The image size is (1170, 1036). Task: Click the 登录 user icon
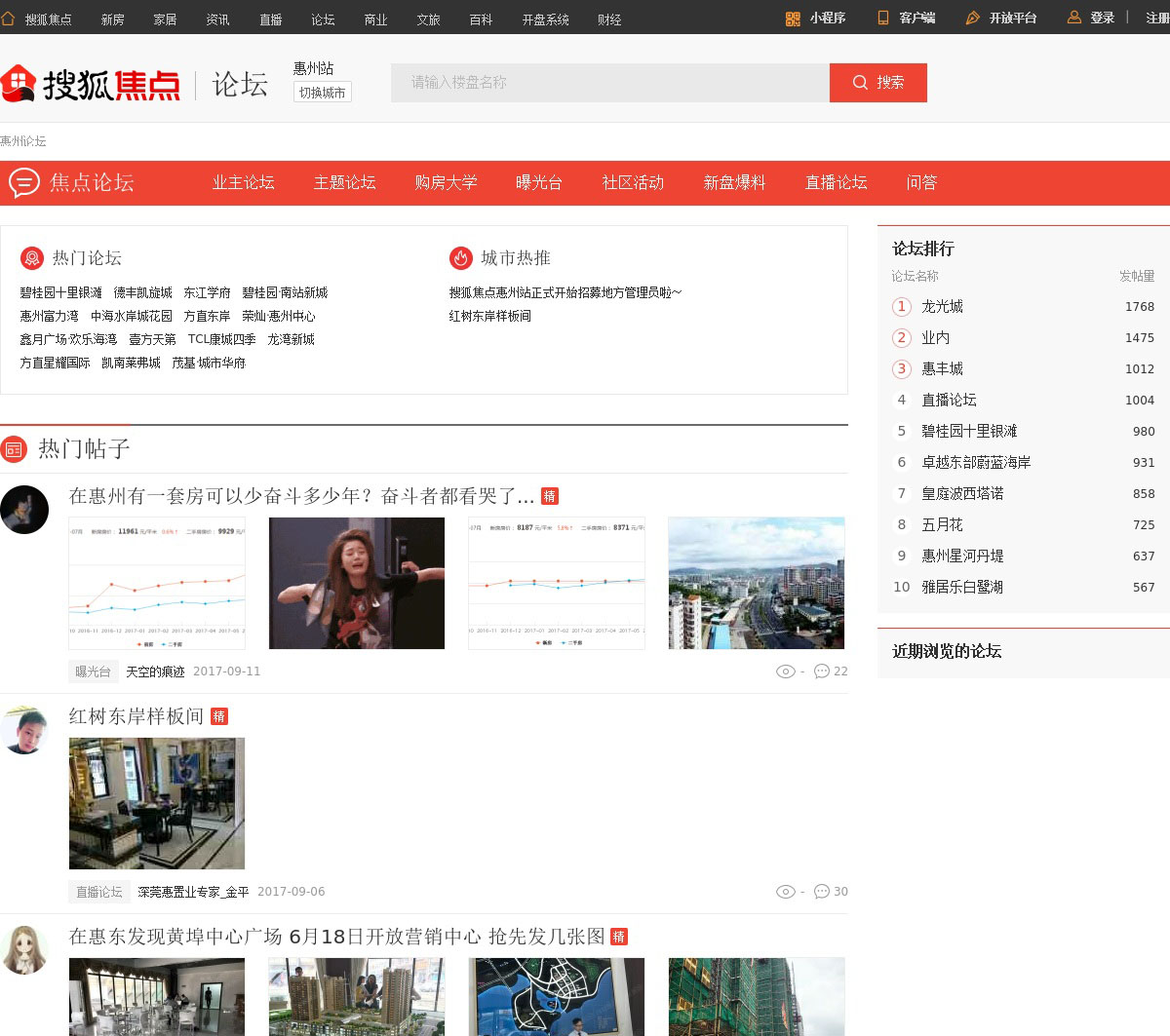tap(1074, 18)
